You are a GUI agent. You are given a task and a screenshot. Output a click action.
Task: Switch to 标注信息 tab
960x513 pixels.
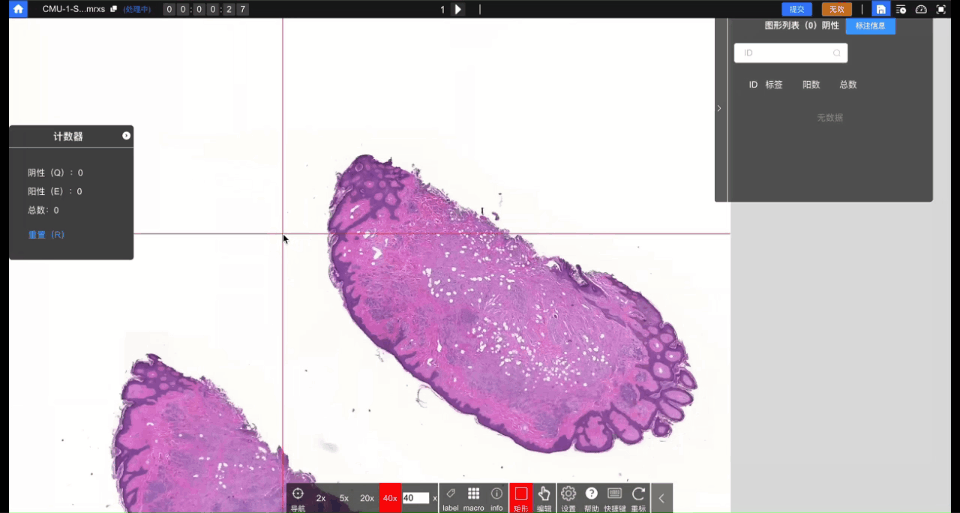point(870,26)
